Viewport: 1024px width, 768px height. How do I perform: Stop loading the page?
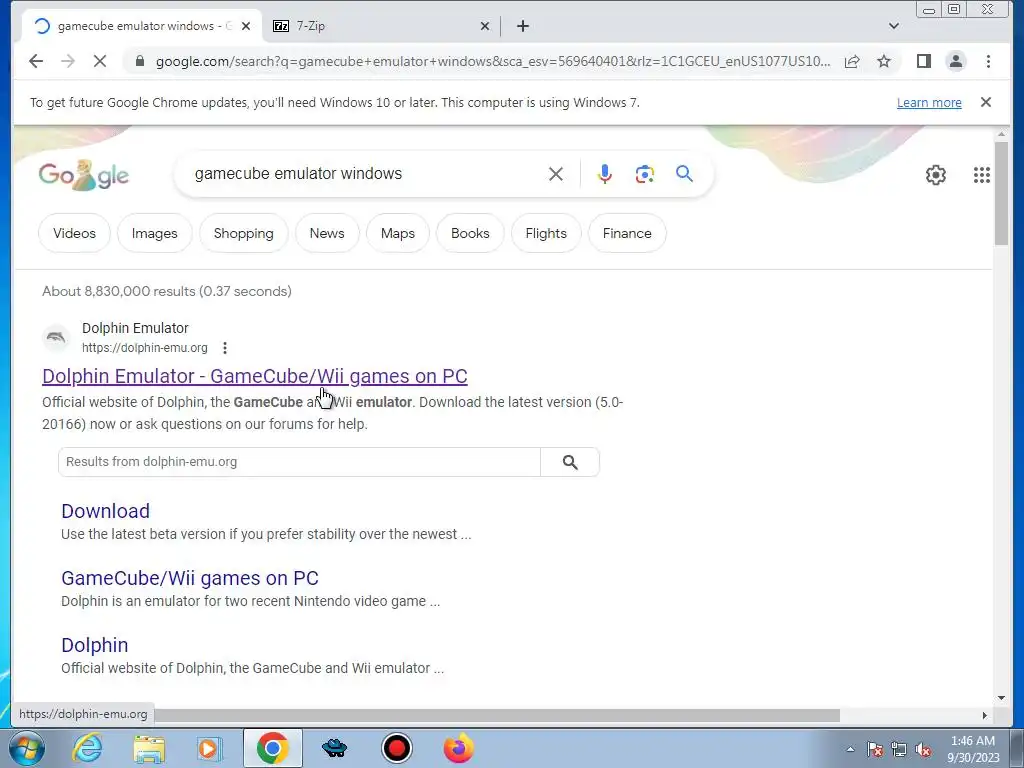pyautogui.click(x=100, y=61)
